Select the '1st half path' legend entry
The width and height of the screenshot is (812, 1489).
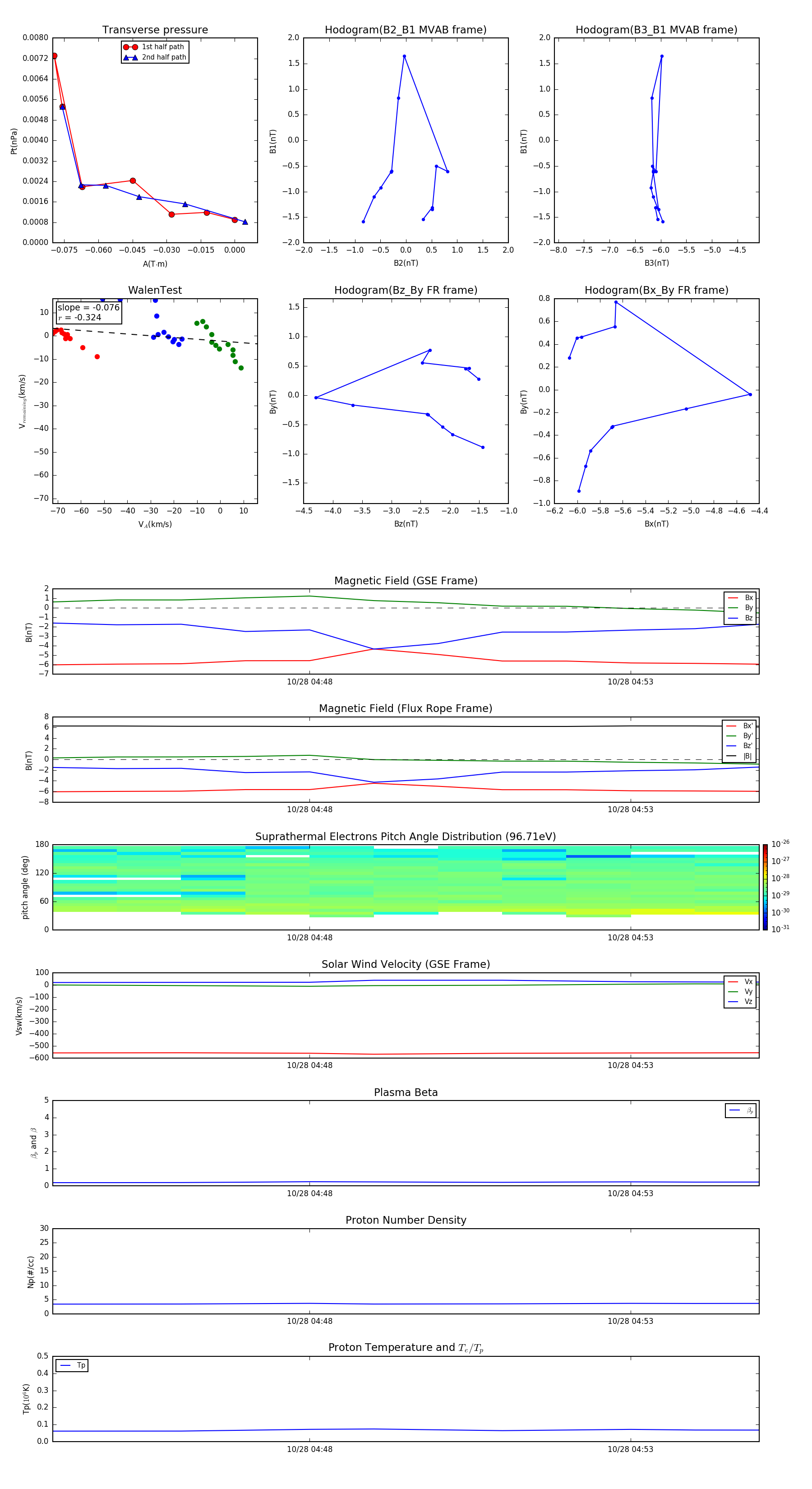tap(154, 47)
